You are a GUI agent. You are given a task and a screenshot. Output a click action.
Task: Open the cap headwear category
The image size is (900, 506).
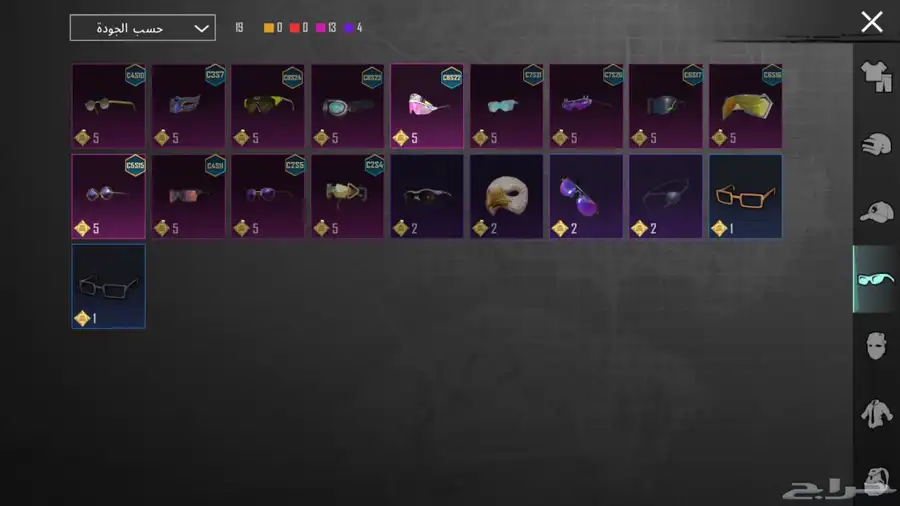tap(876, 212)
